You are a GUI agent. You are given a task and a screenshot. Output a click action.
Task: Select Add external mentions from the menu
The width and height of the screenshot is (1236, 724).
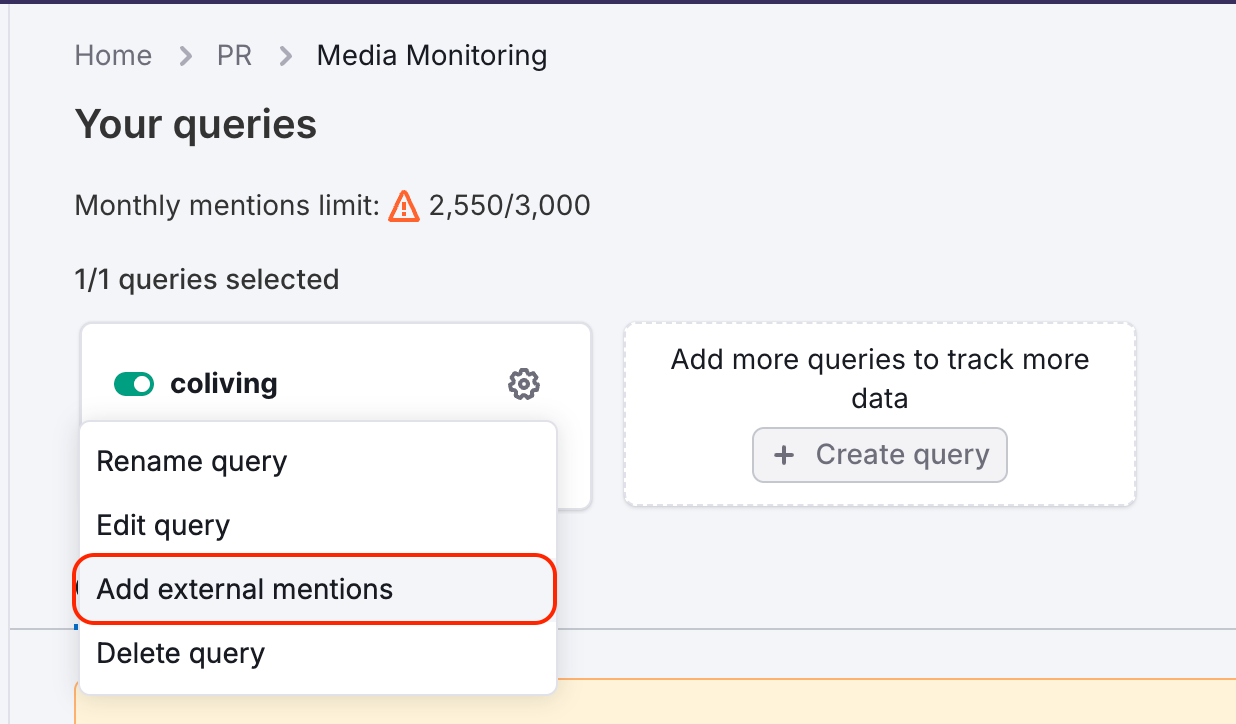244,589
